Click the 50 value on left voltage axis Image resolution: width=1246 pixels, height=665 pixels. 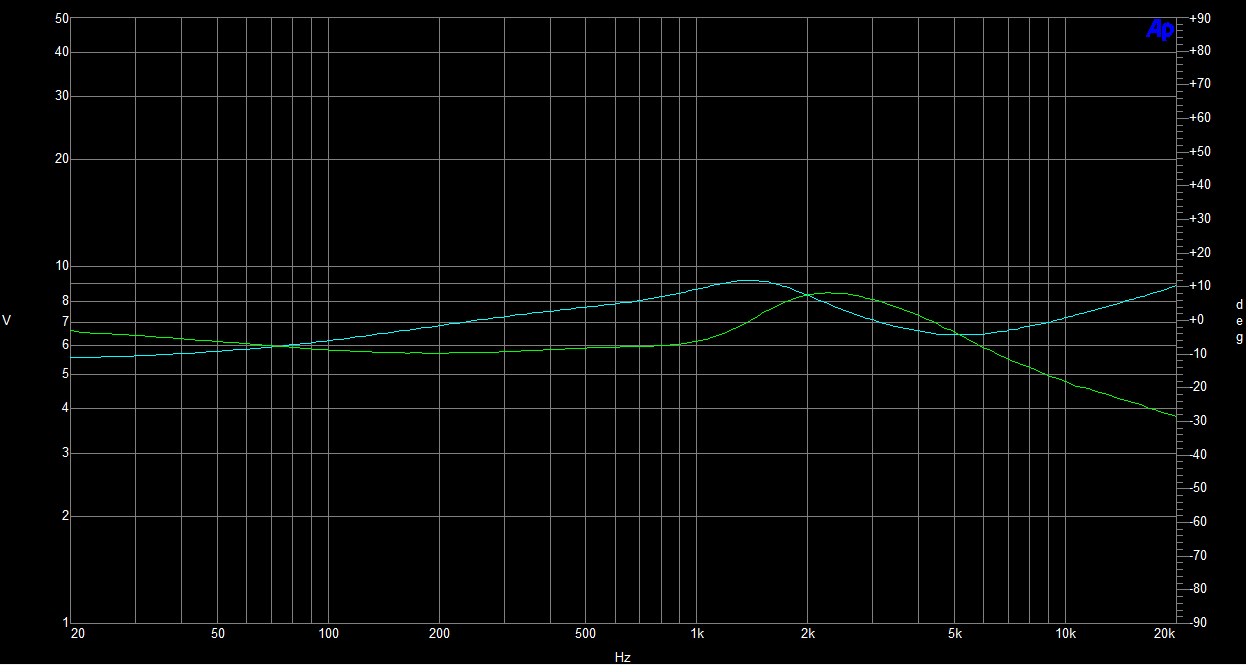62,18
